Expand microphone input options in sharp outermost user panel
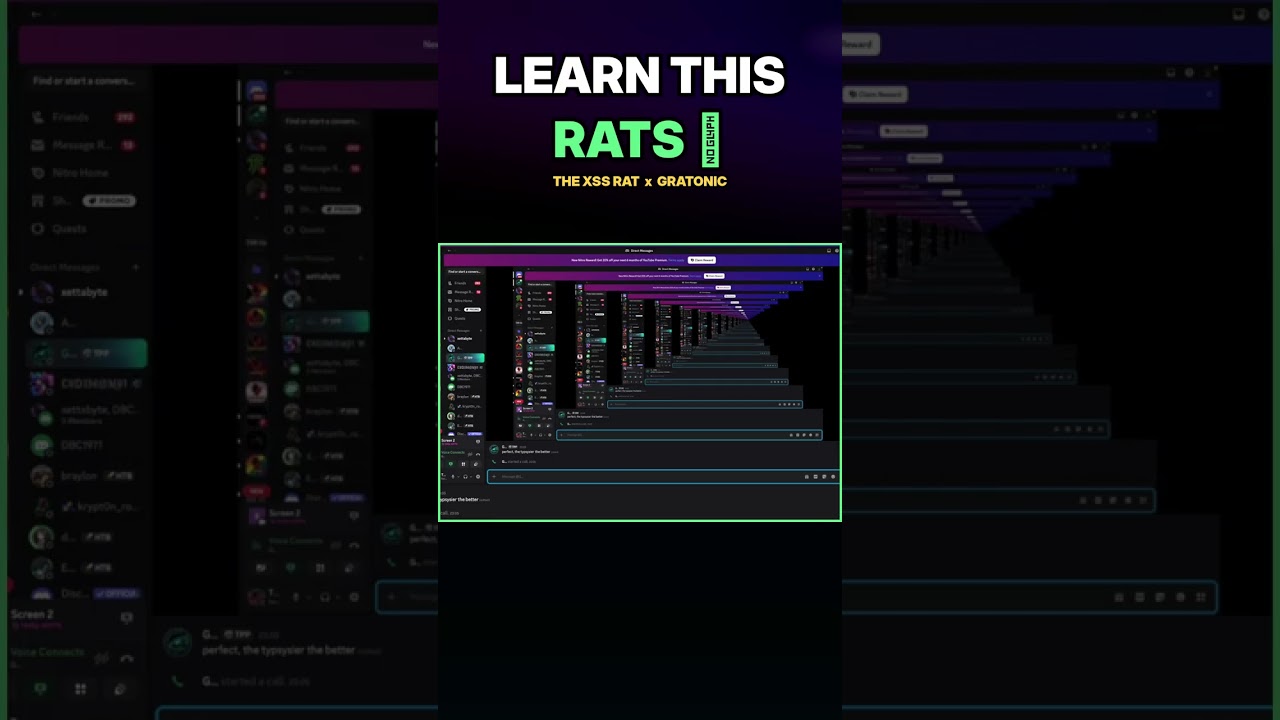The width and height of the screenshot is (1280, 720). 458,477
